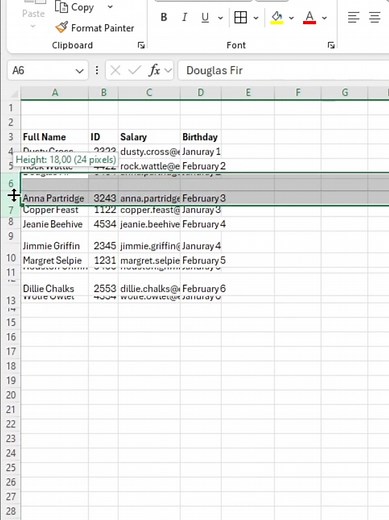
Task: Open the Font Color palette dropdown
Action: pos(324,18)
